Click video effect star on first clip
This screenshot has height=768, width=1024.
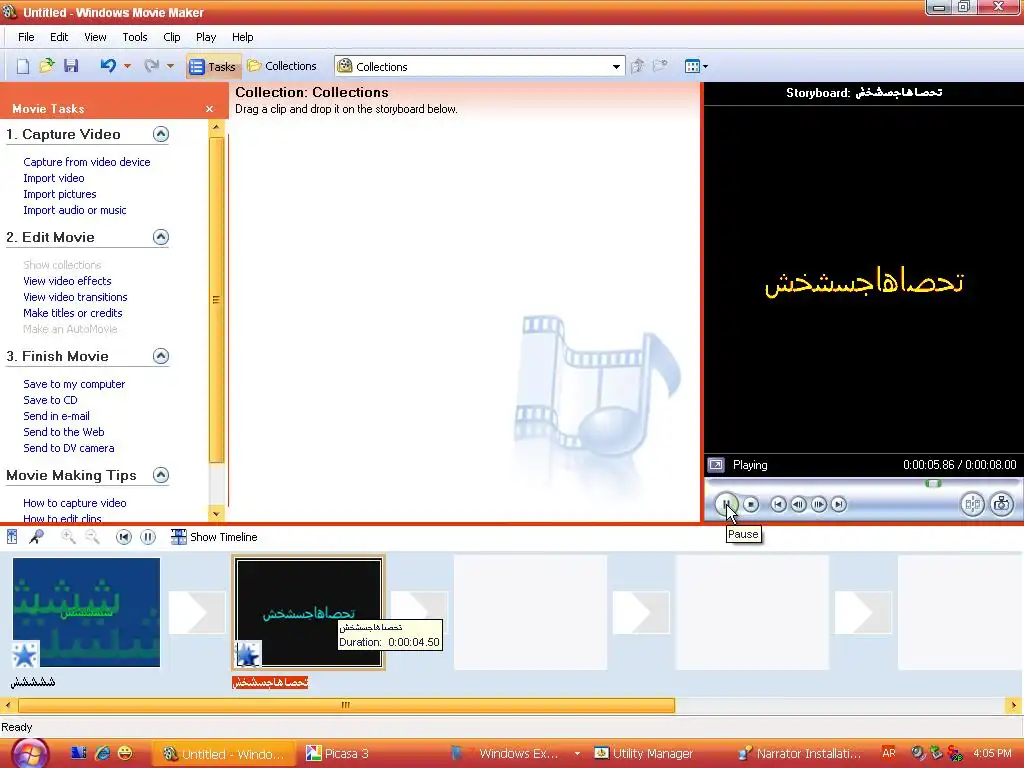point(25,654)
